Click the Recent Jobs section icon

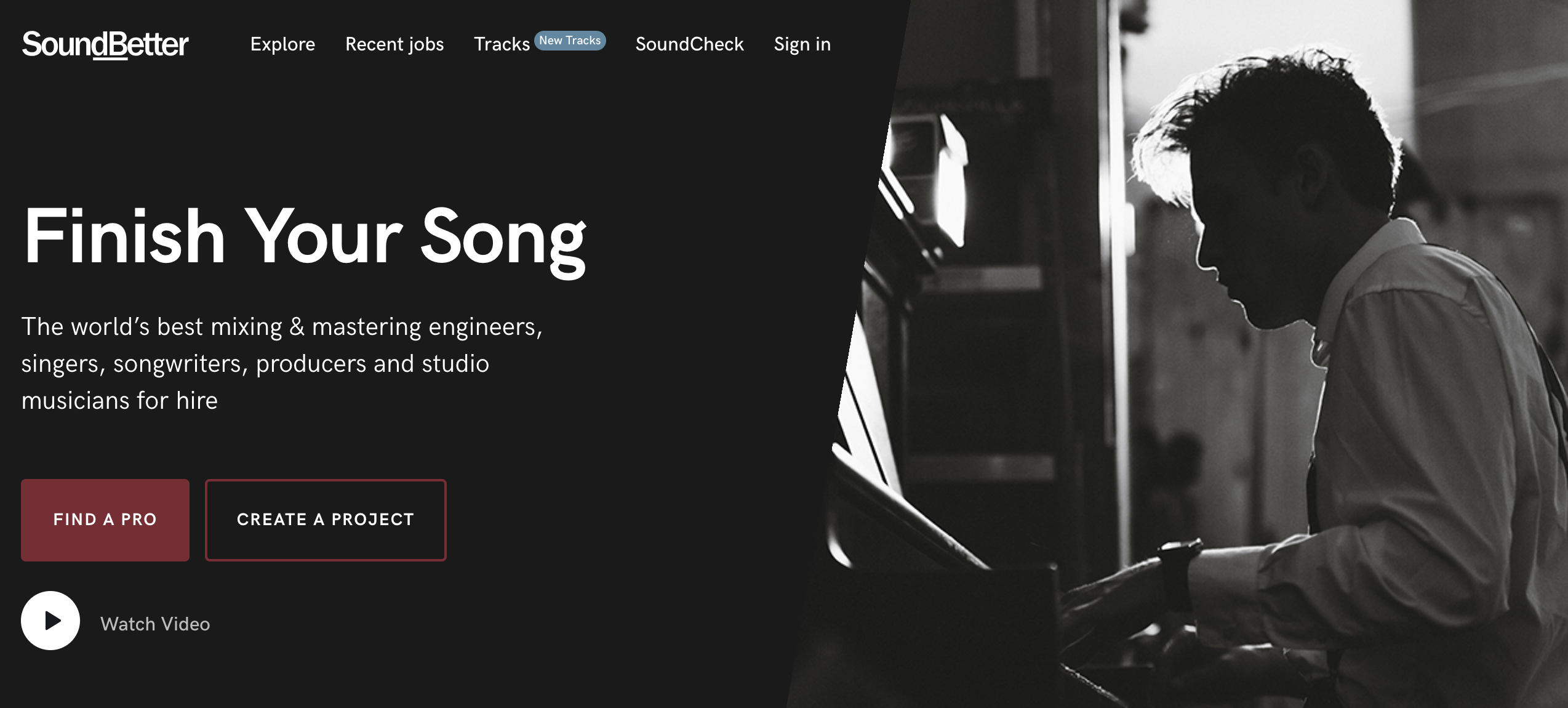394,43
